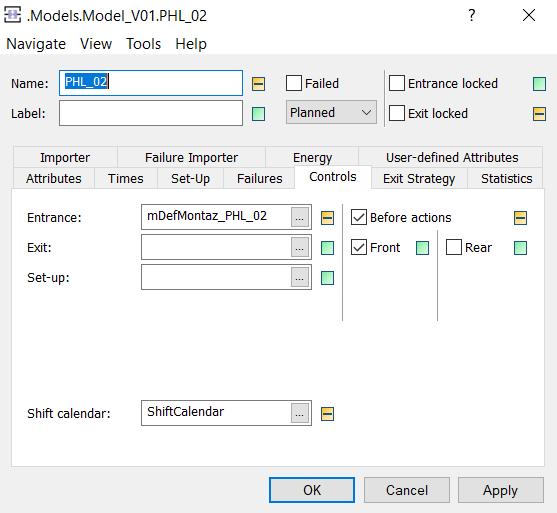This screenshot has width=557, height=513.
Task: Toggle green inheritance icon beside Label field
Action: click(258, 114)
